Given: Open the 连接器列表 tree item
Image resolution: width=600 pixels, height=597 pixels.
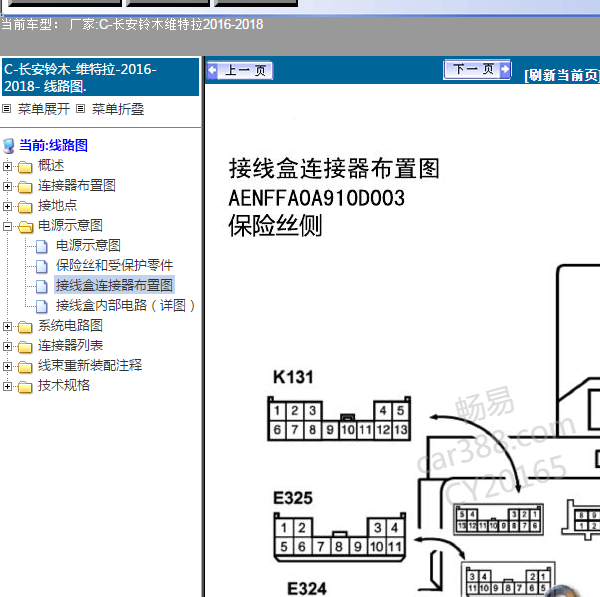Looking at the screenshot, I should click(70, 345).
